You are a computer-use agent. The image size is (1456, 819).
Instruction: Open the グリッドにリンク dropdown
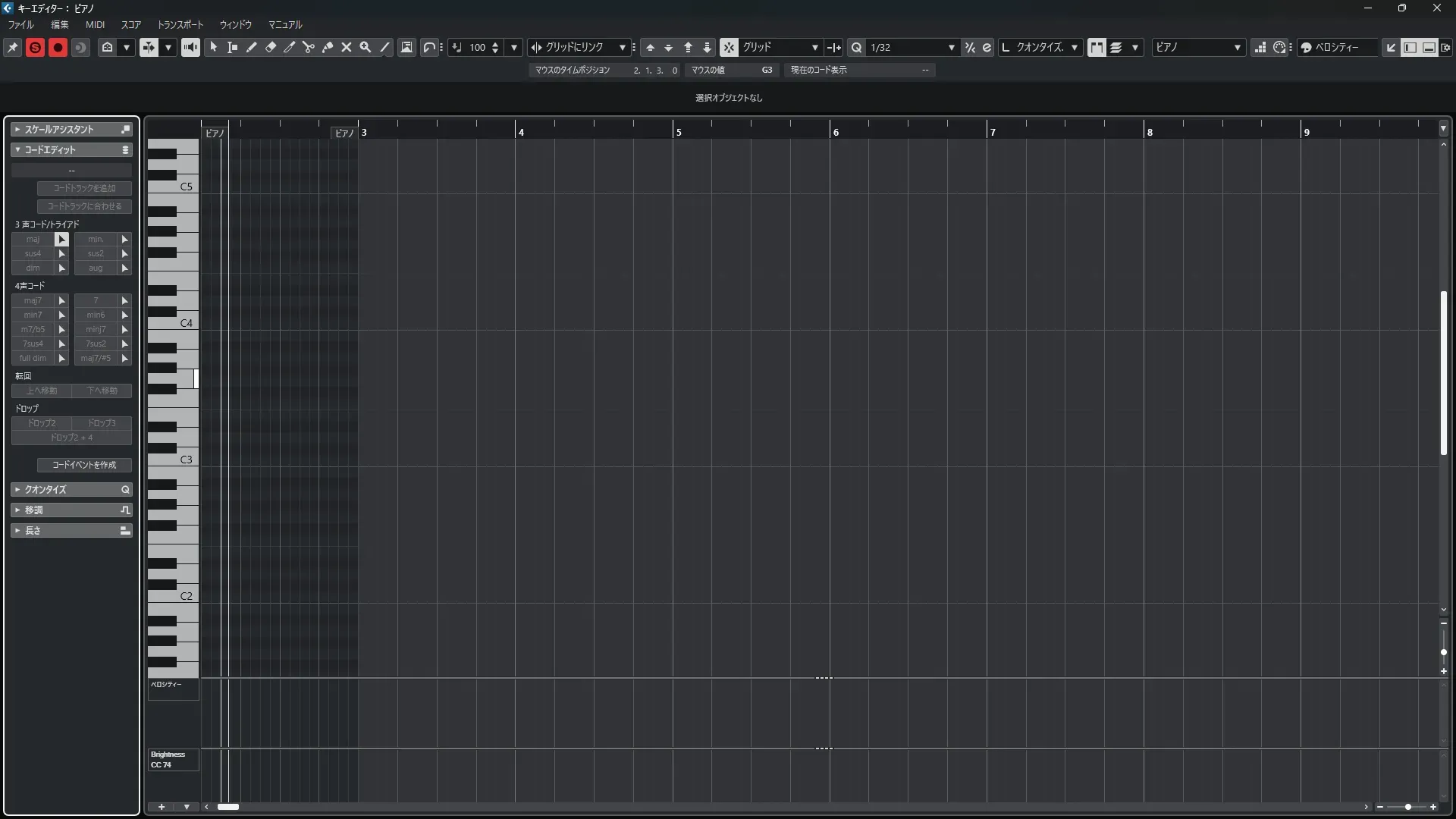pyautogui.click(x=622, y=47)
